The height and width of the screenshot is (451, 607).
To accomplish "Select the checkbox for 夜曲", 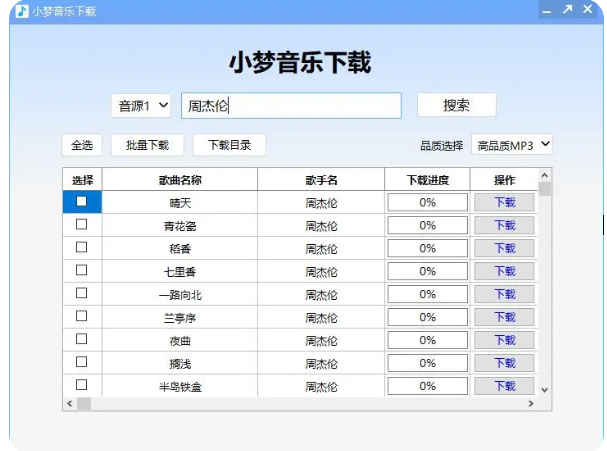I will point(82,339).
